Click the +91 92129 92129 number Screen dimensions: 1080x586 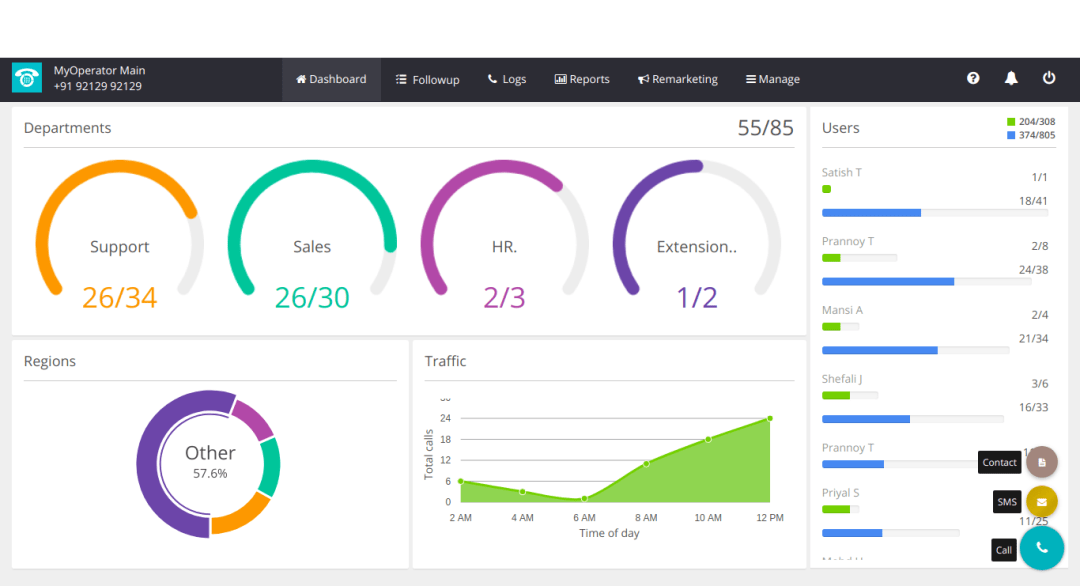pos(98,86)
